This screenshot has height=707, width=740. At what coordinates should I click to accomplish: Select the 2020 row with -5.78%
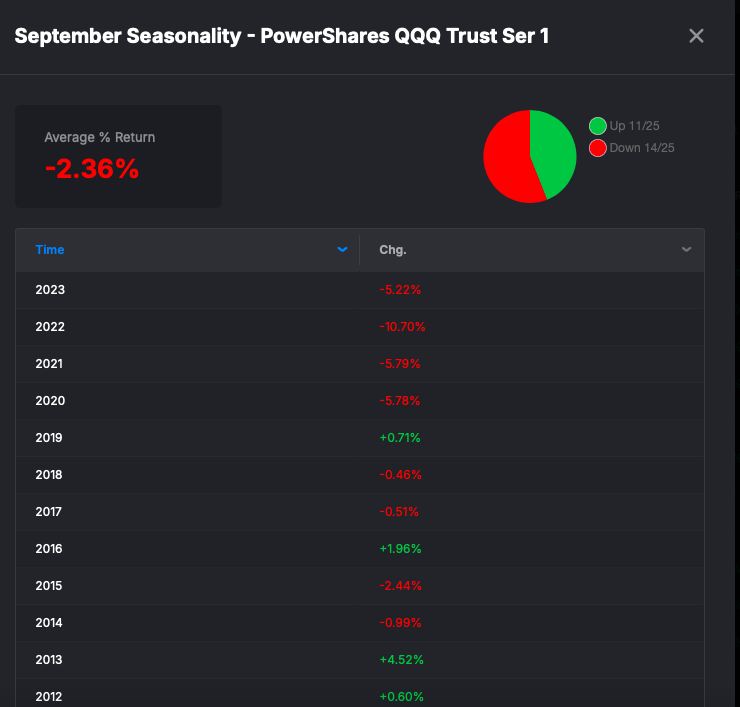(360, 401)
